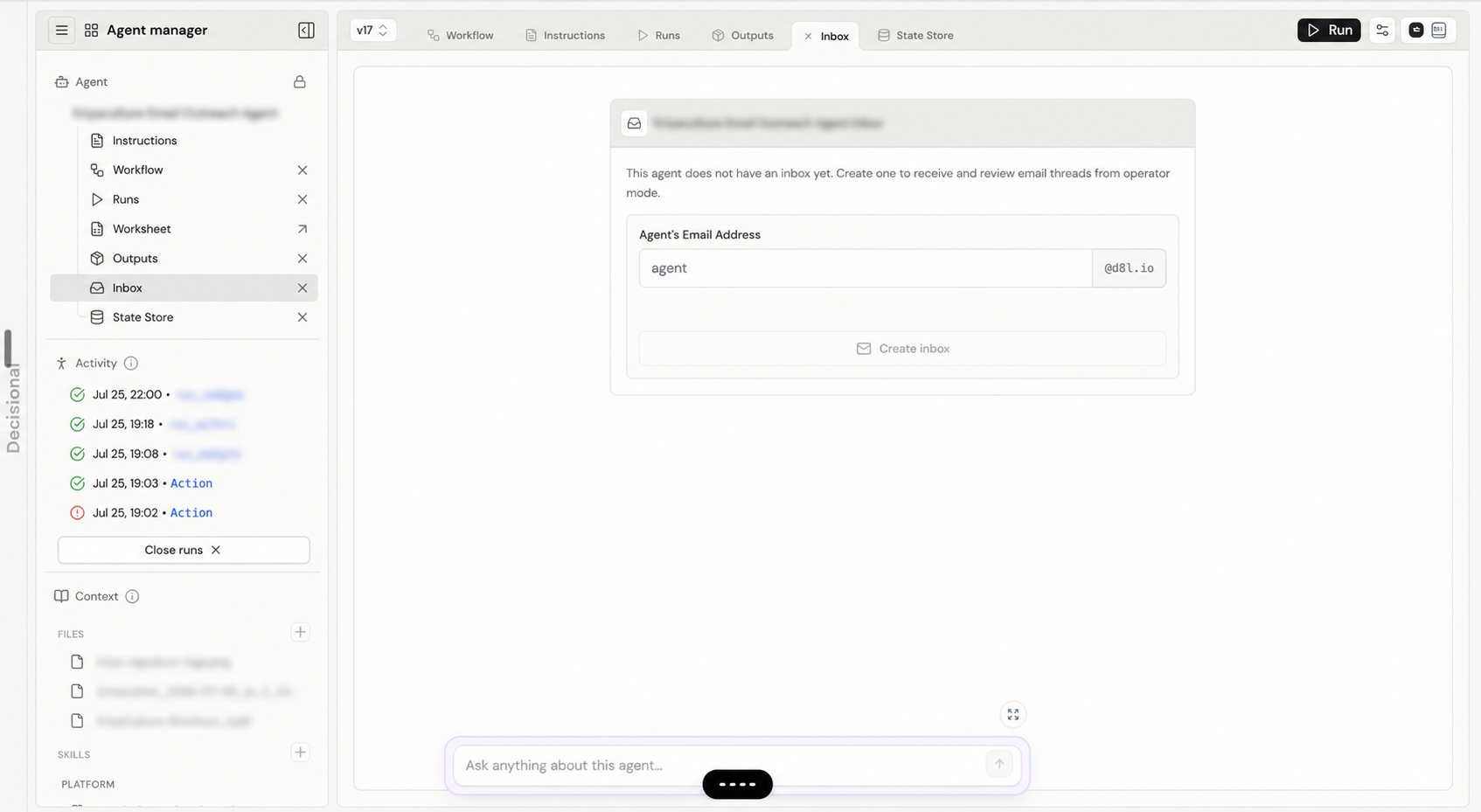Click the Decisional vertical label on left edge

12,409
